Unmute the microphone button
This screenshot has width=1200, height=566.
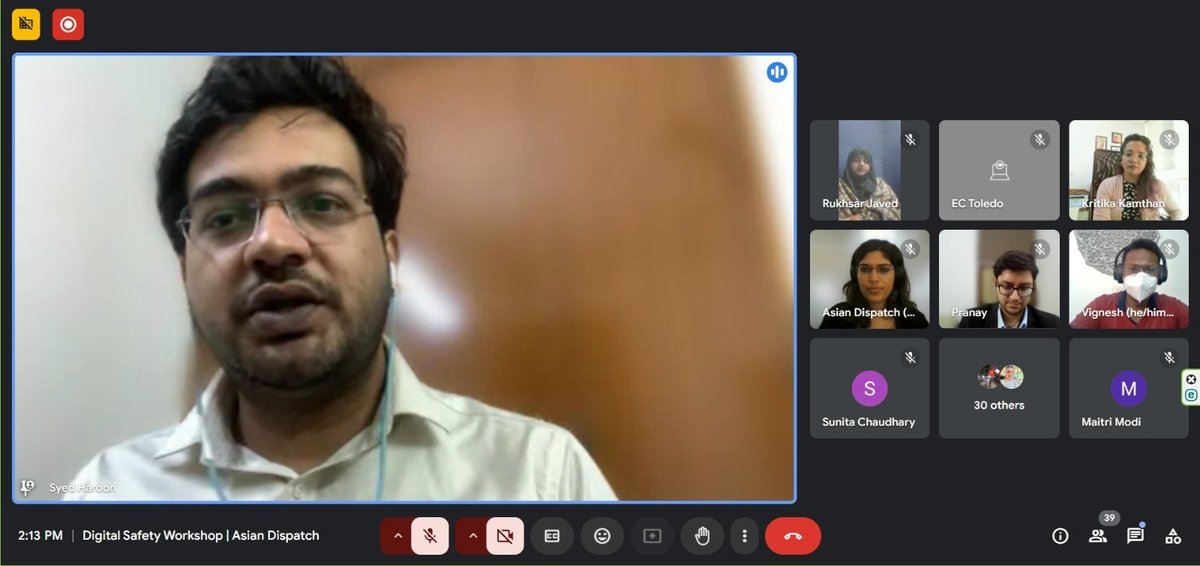pyautogui.click(x=430, y=536)
